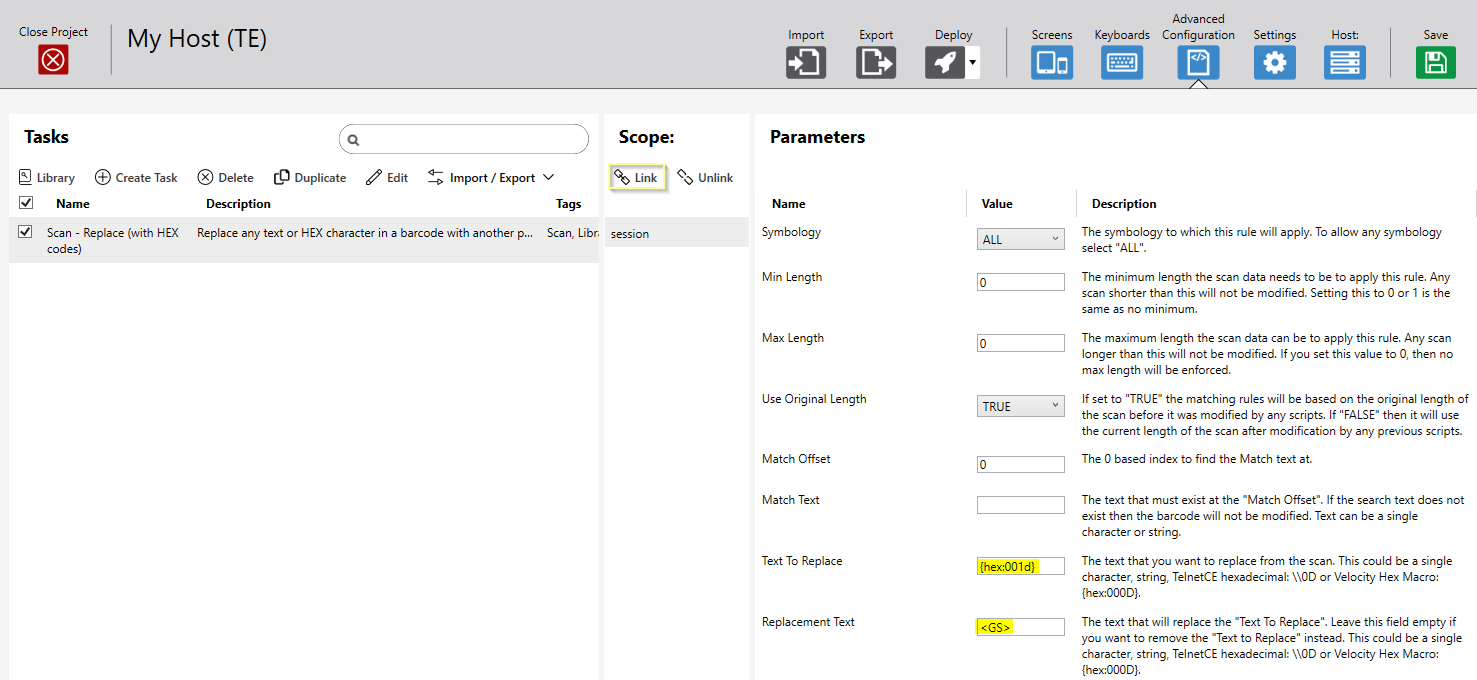Click the Value column header in Parameters
The image size is (1477, 680).
click(997, 204)
